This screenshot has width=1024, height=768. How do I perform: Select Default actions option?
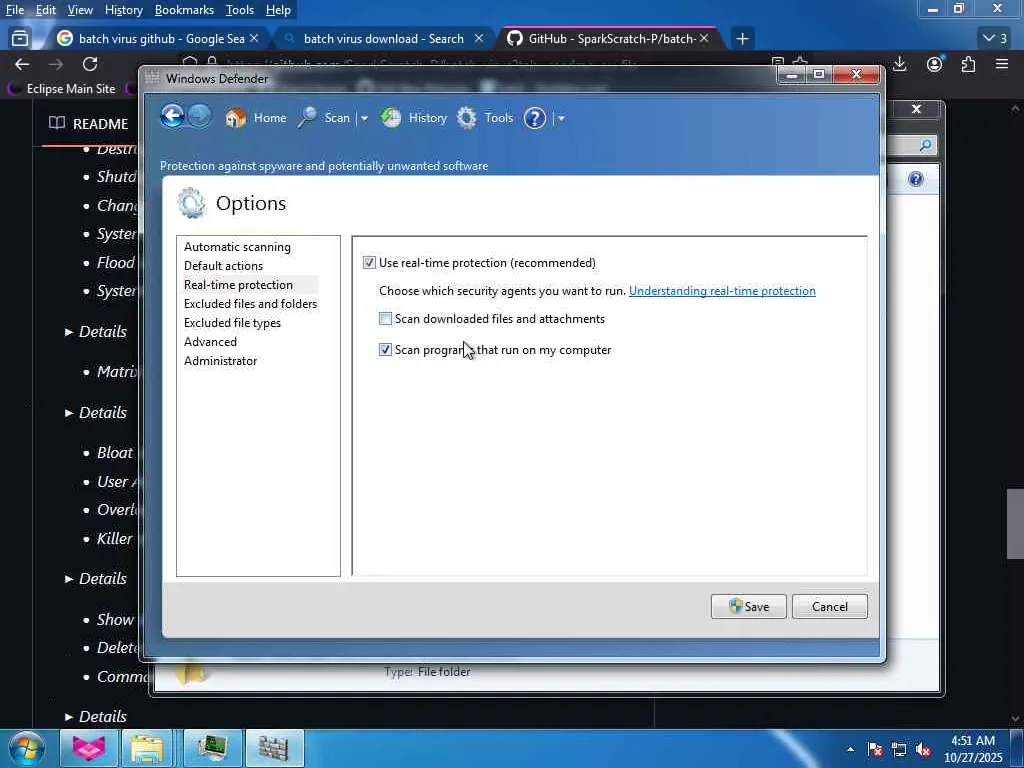coord(223,266)
